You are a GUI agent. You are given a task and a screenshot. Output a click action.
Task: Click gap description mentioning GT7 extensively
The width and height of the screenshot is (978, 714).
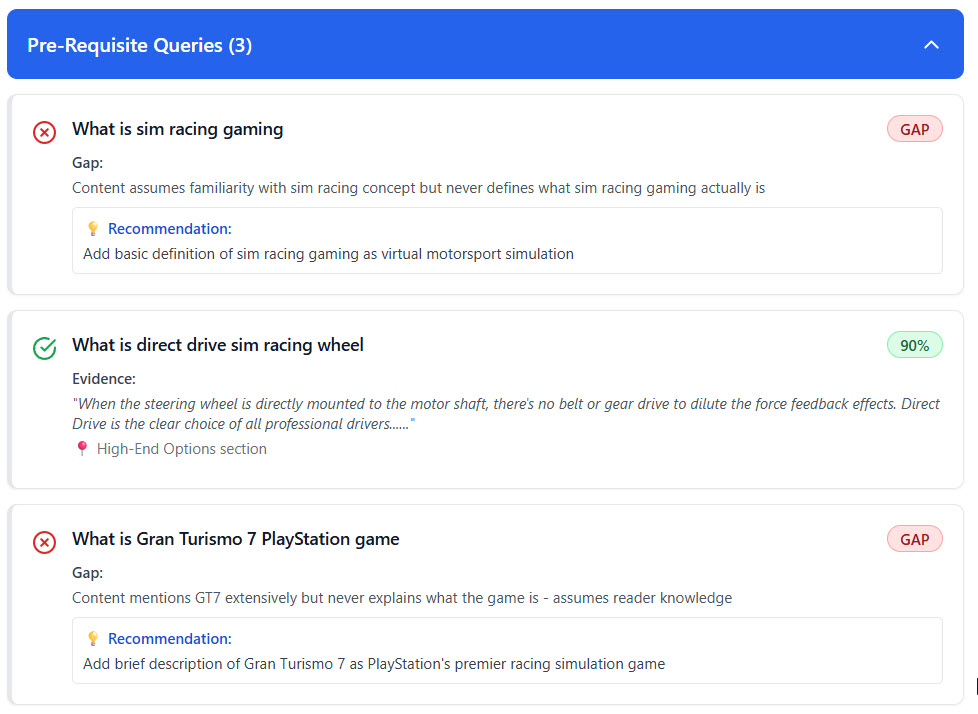tap(401, 598)
